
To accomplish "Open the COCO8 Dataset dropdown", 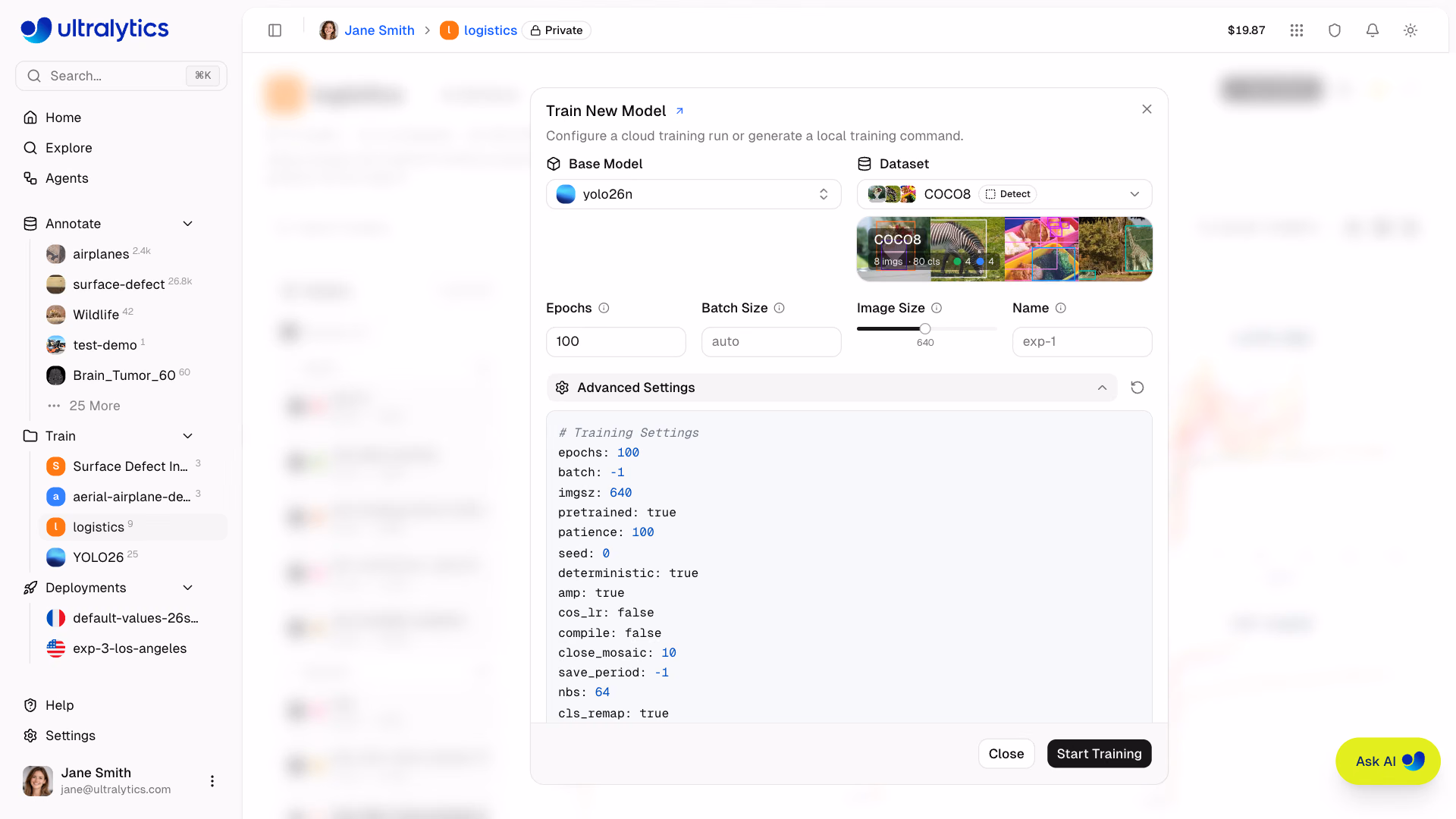I will click(1005, 194).
